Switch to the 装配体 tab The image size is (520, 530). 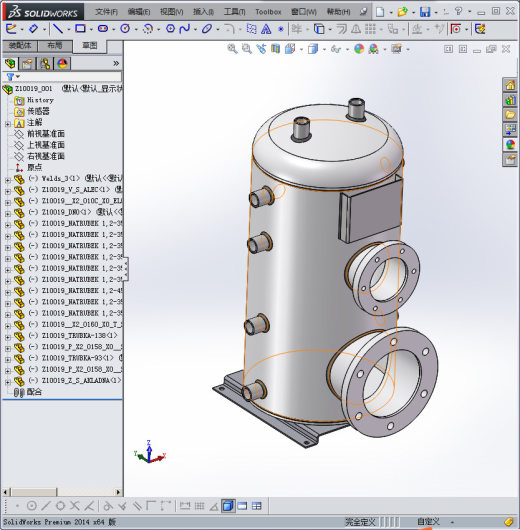click(20, 46)
